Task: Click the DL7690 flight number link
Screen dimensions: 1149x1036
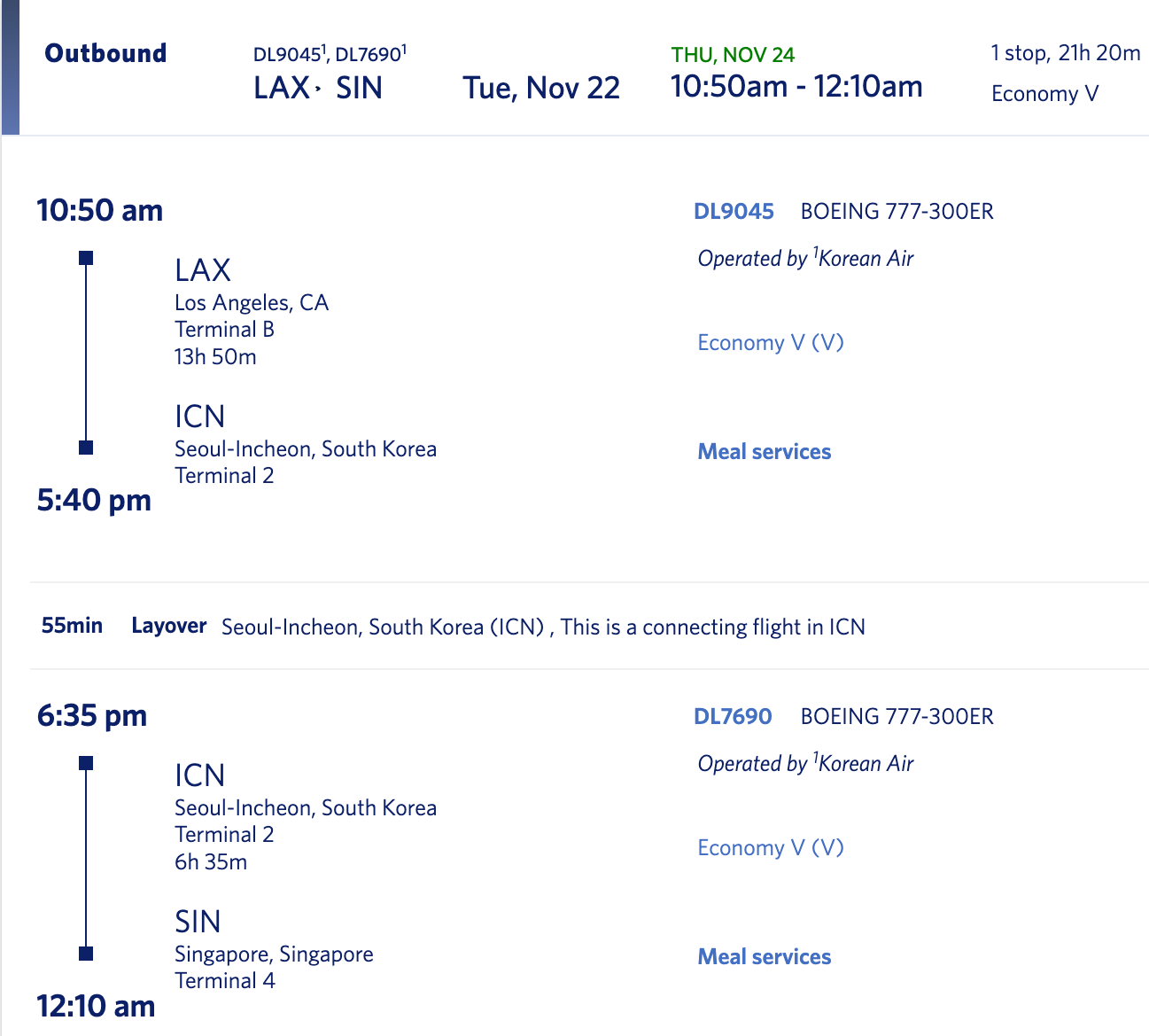Action: pyautogui.click(x=733, y=717)
